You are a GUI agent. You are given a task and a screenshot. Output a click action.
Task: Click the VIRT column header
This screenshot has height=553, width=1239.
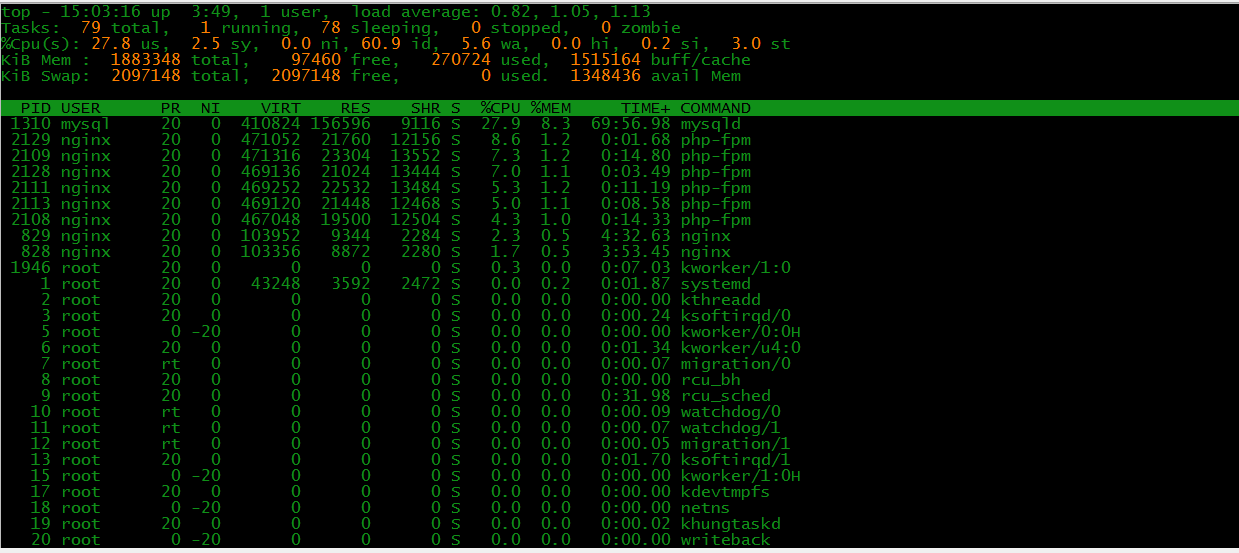(x=281, y=108)
